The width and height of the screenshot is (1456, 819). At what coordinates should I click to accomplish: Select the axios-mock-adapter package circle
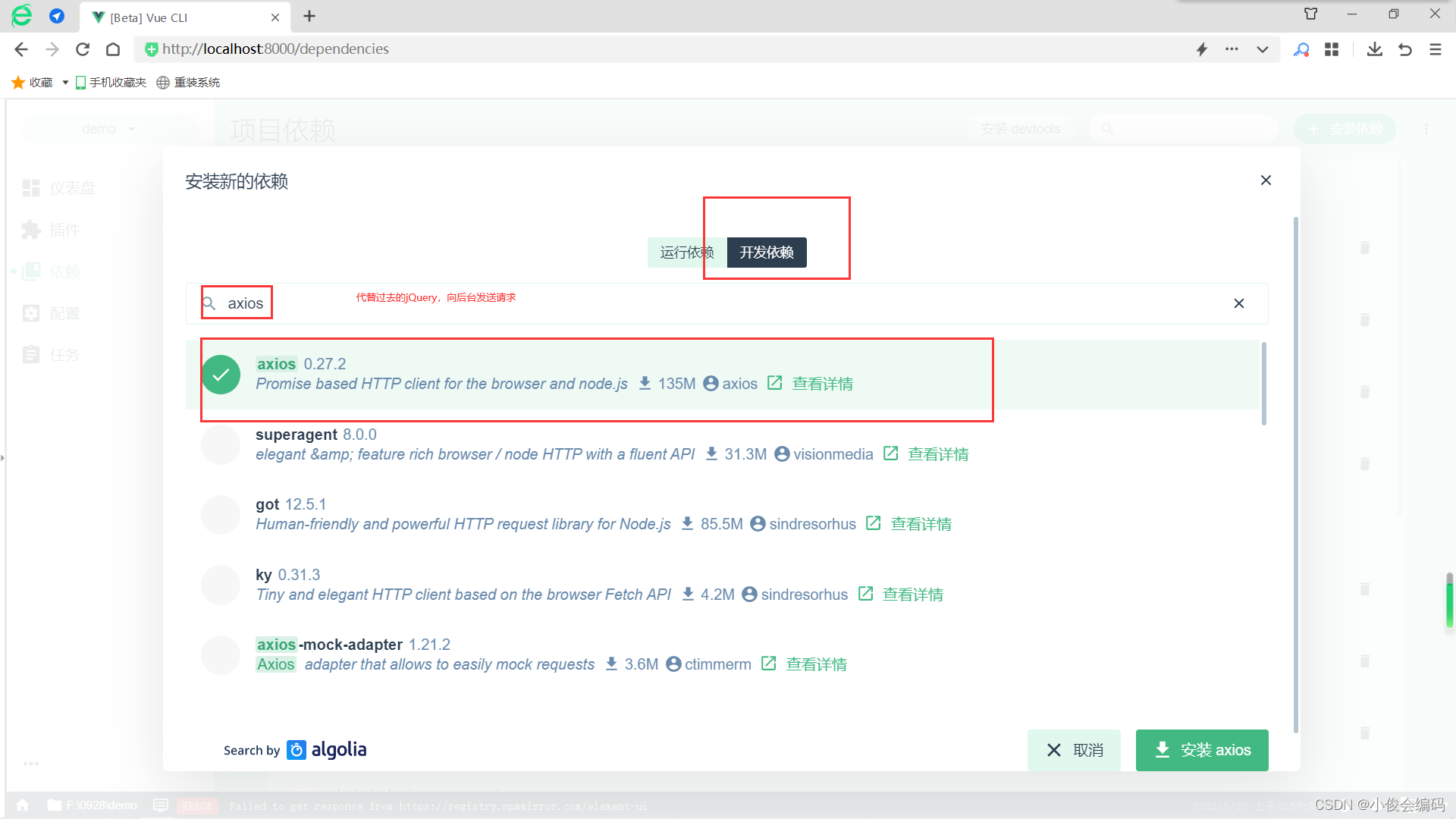click(x=221, y=655)
